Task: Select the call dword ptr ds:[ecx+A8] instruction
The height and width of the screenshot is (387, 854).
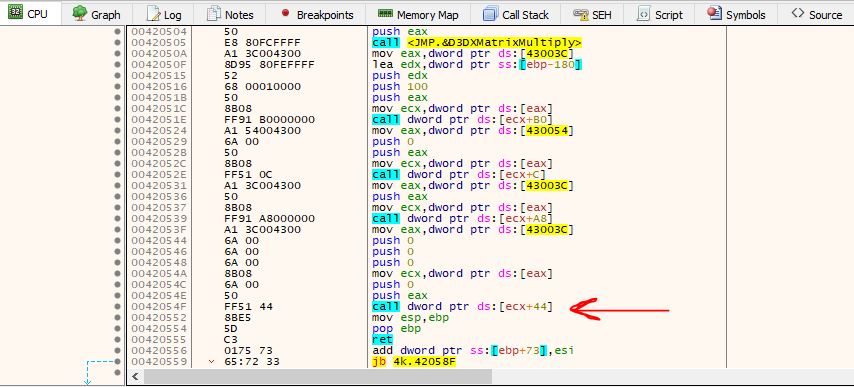Action: (463, 219)
